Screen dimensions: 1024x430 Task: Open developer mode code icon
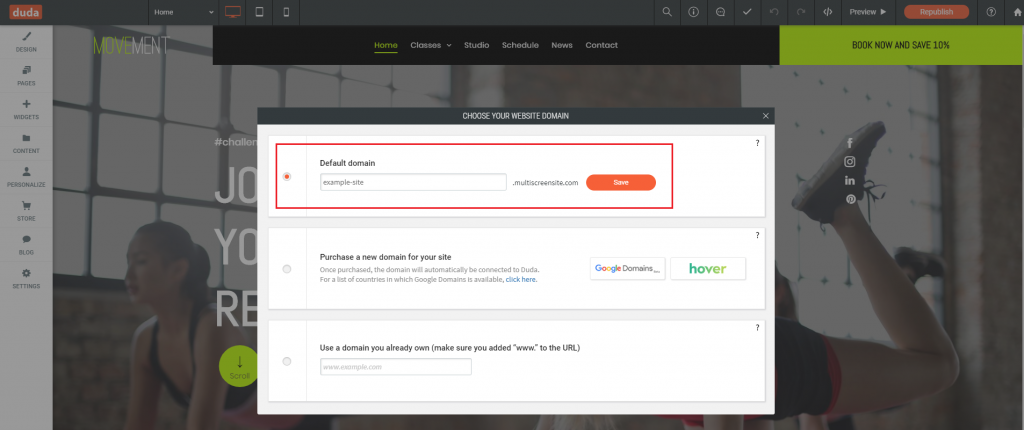(827, 12)
